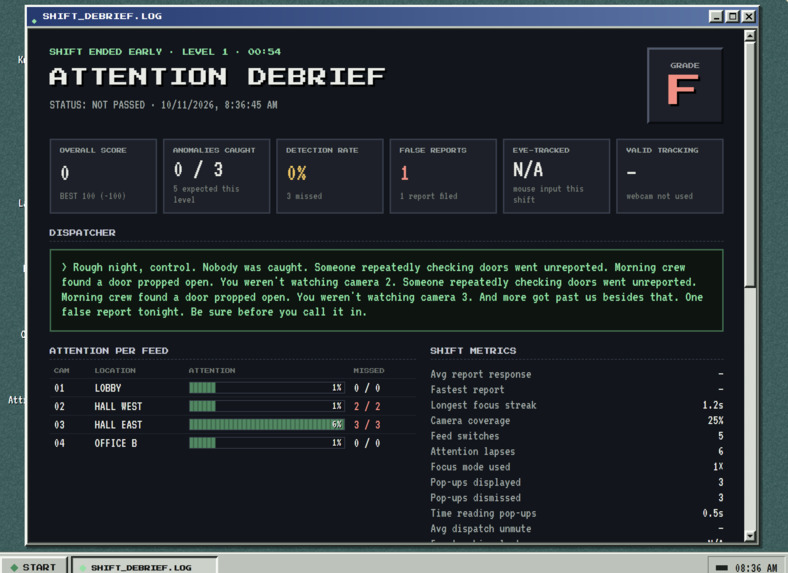
Task: Select the Detection Rate card
Action: 330,176
